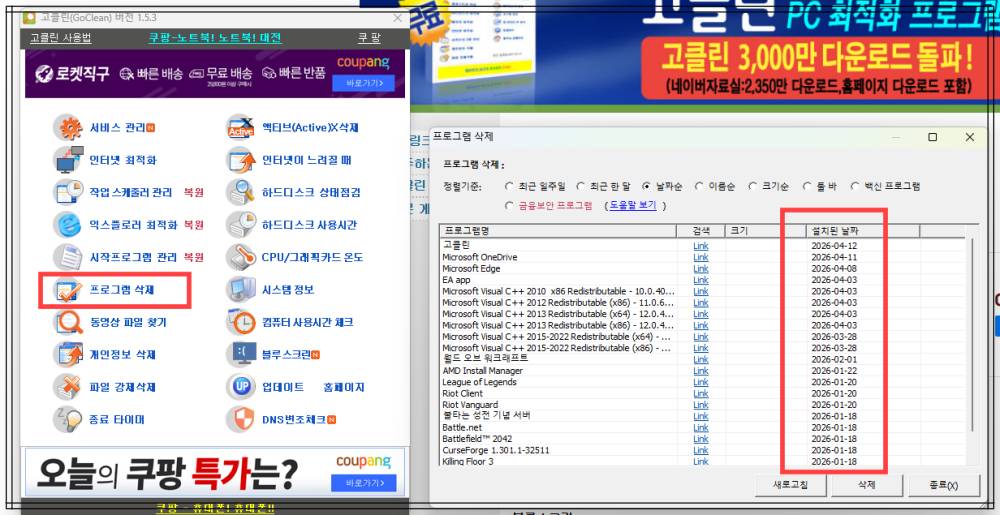Open the 홈페이지 link
Screen dimensions: 1000x515
click(344, 388)
